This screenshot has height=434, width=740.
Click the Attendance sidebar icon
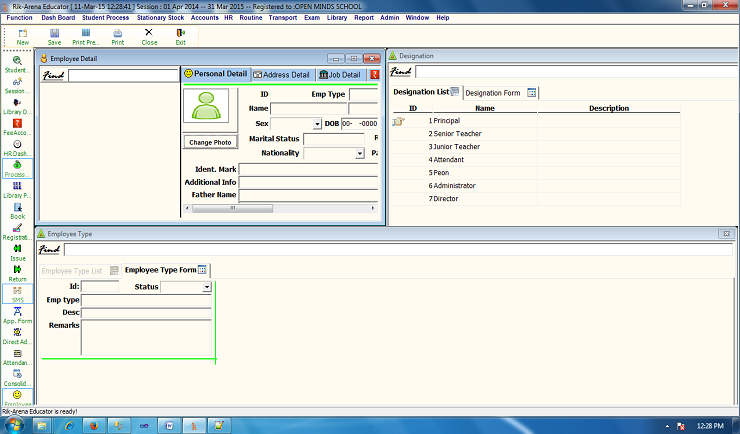17,357
